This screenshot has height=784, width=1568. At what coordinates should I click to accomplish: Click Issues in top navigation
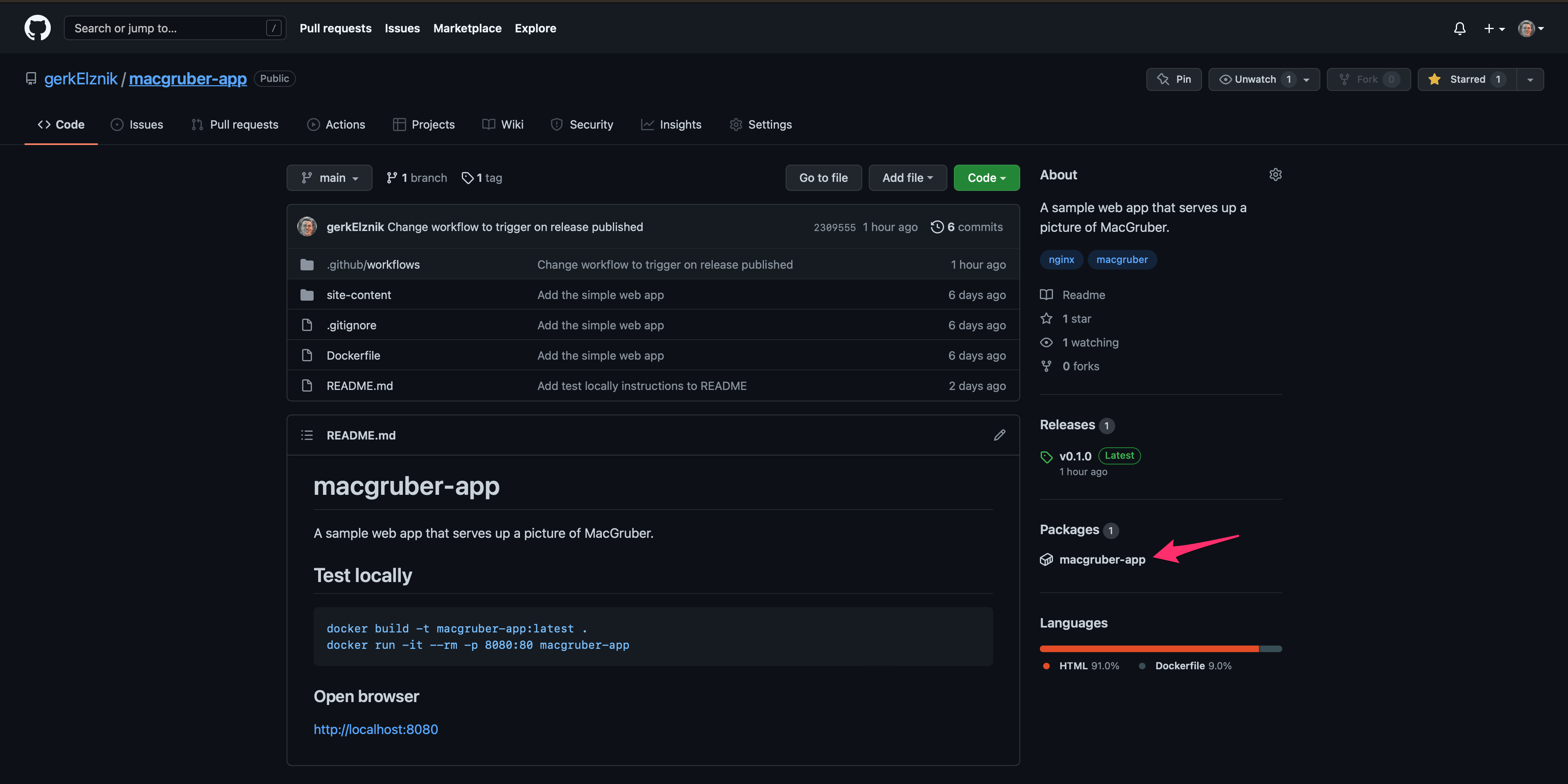[x=402, y=28]
